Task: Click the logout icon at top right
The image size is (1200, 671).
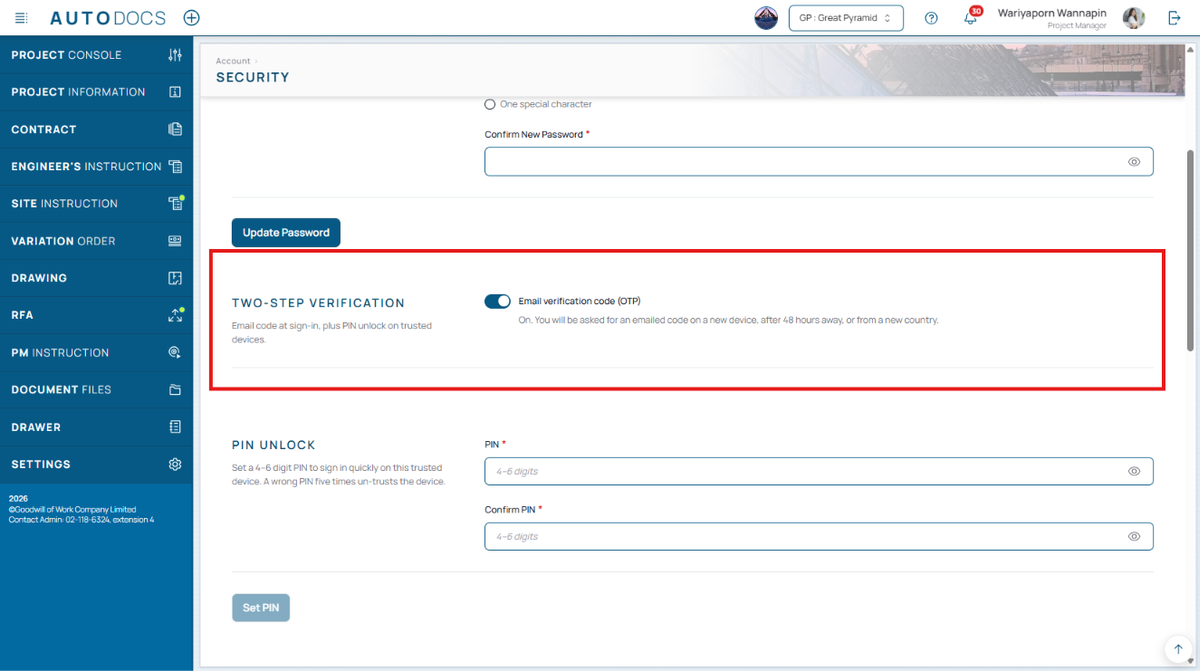Action: click(x=1174, y=18)
